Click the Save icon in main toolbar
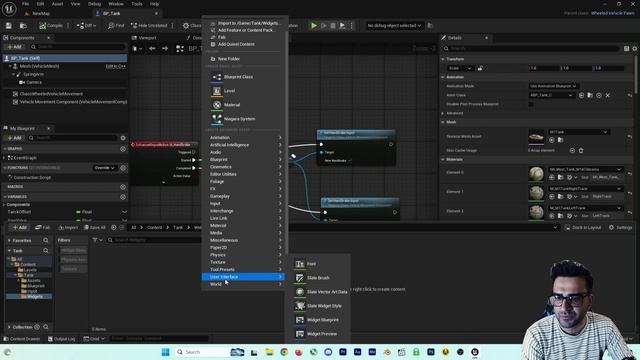Screen dimensions: 640x360 click(x=9, y=26)
